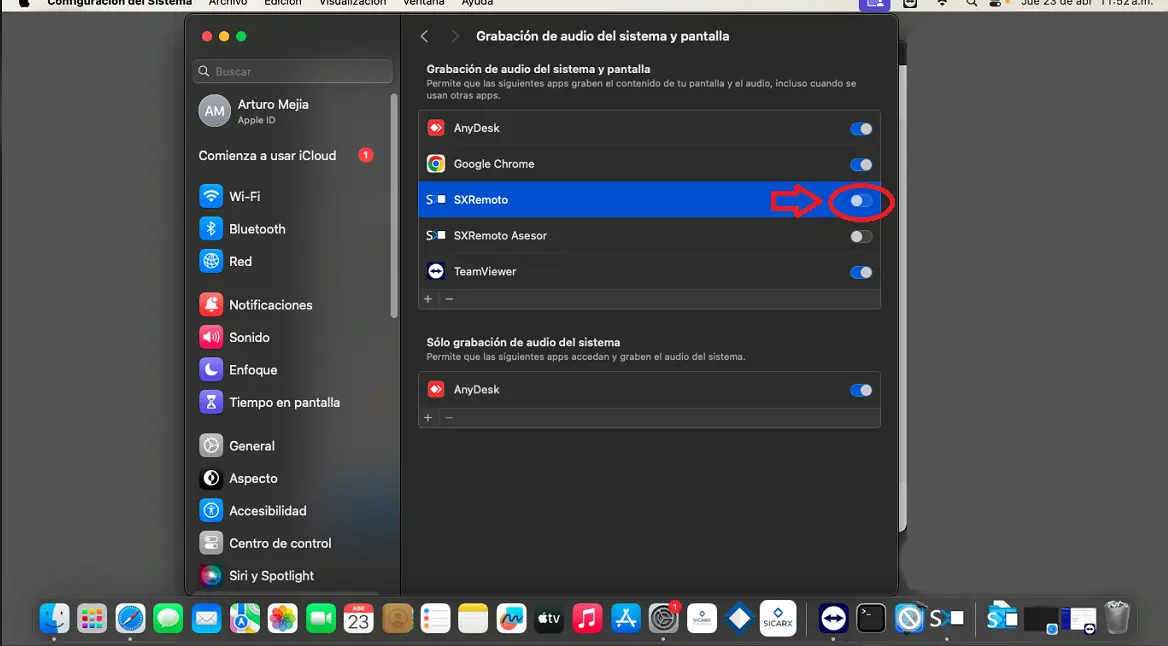The width and height of the screenshot is (1168, 646).
Task: Focus the Buscar search field
Action: [x=292, y=72]
